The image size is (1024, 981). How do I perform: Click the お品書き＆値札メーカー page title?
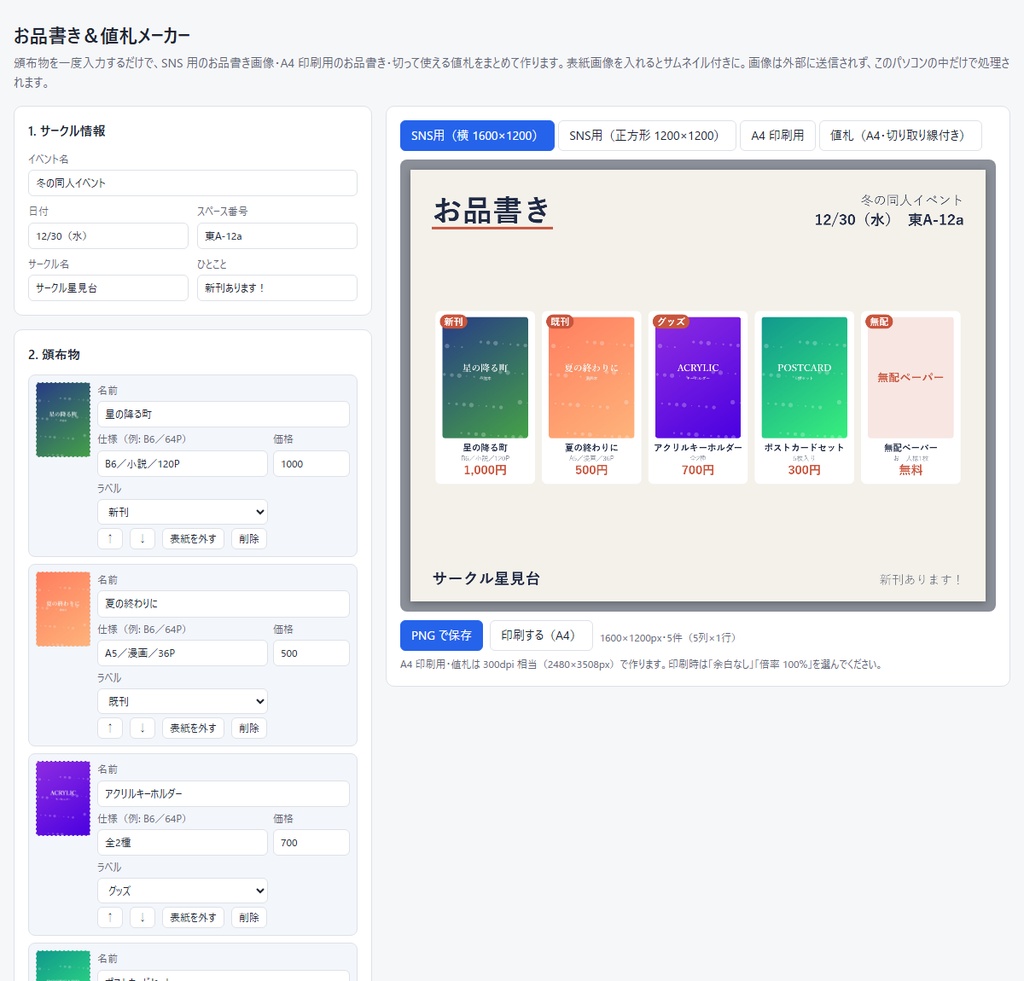(x=102, y=35)
